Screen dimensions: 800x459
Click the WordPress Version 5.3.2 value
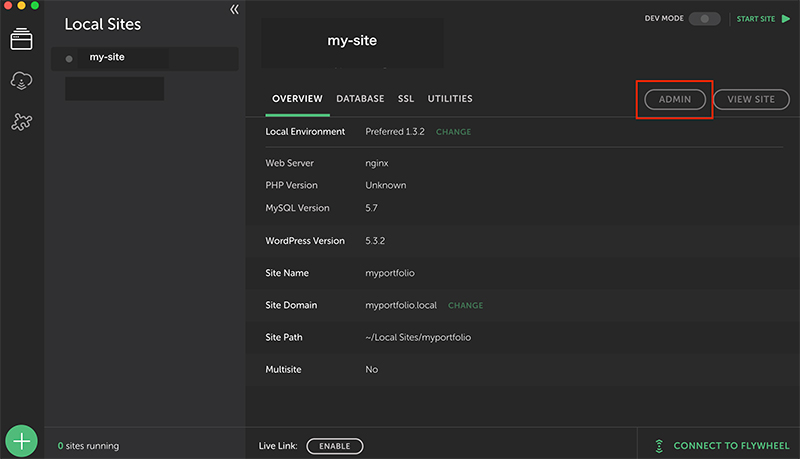coord(375,241)
